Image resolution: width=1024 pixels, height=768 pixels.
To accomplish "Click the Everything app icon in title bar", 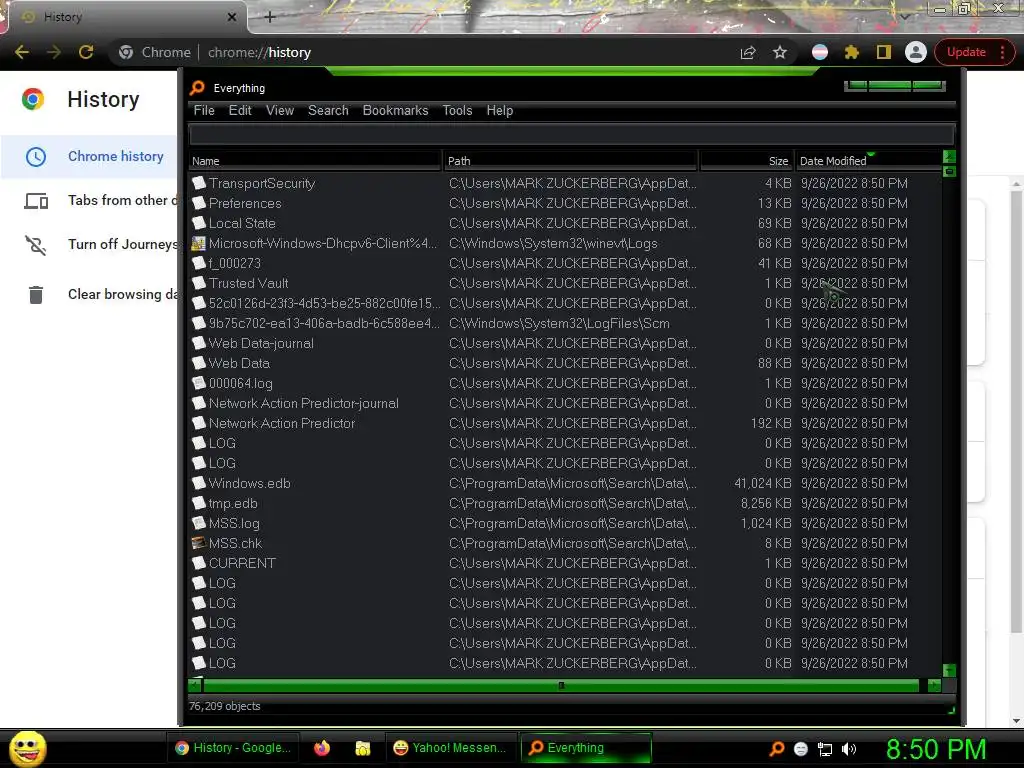I will (197, 88).
